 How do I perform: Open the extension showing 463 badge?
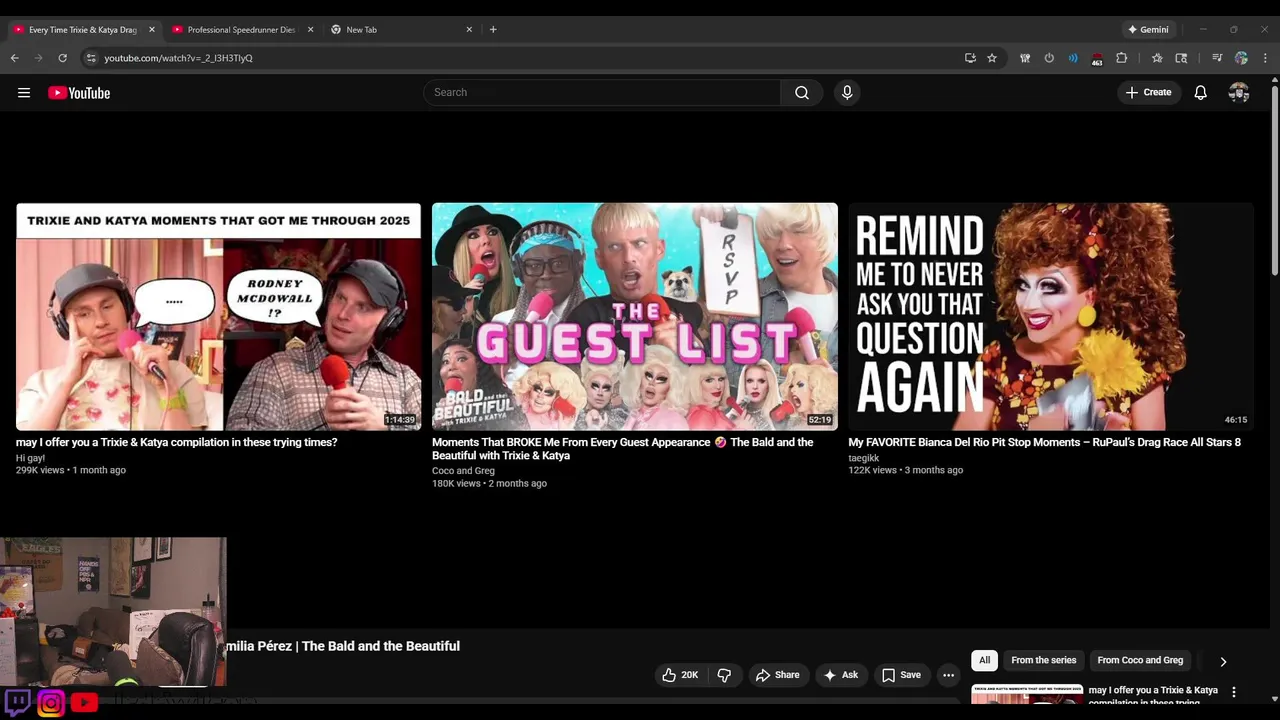[1097, 59]
